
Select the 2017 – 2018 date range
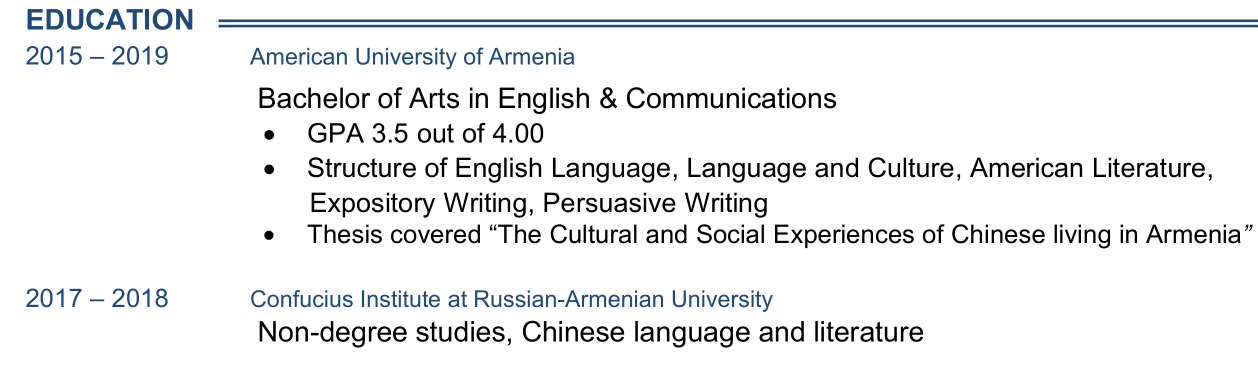97,298
